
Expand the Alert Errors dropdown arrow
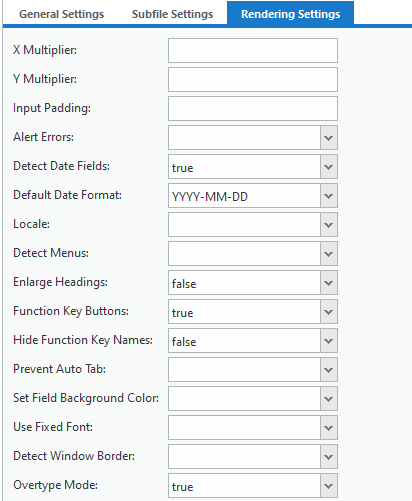(x=329, y=138)
